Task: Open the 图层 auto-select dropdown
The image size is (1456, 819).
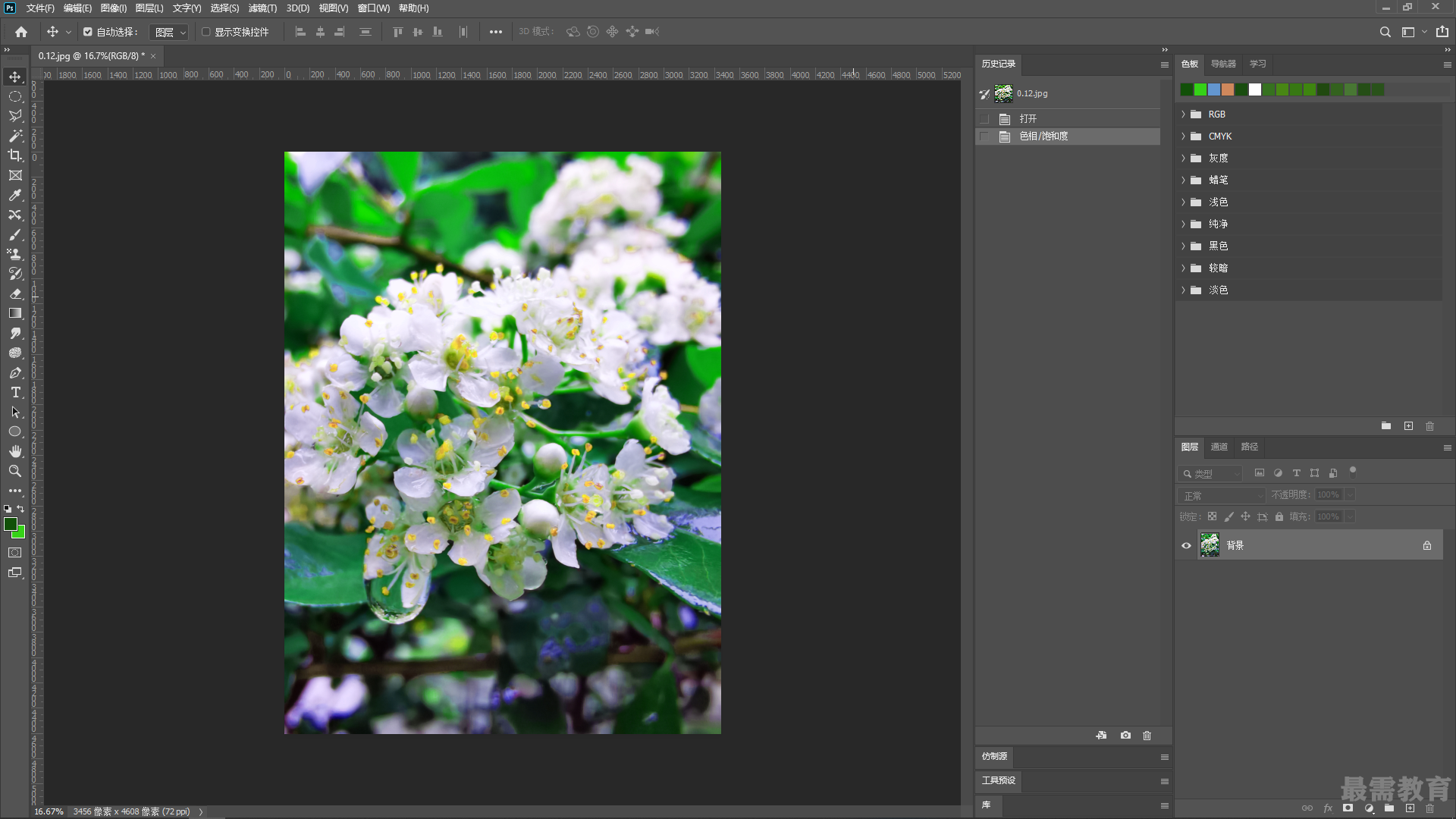Action: pyautogui.click(x=169, y=32)
